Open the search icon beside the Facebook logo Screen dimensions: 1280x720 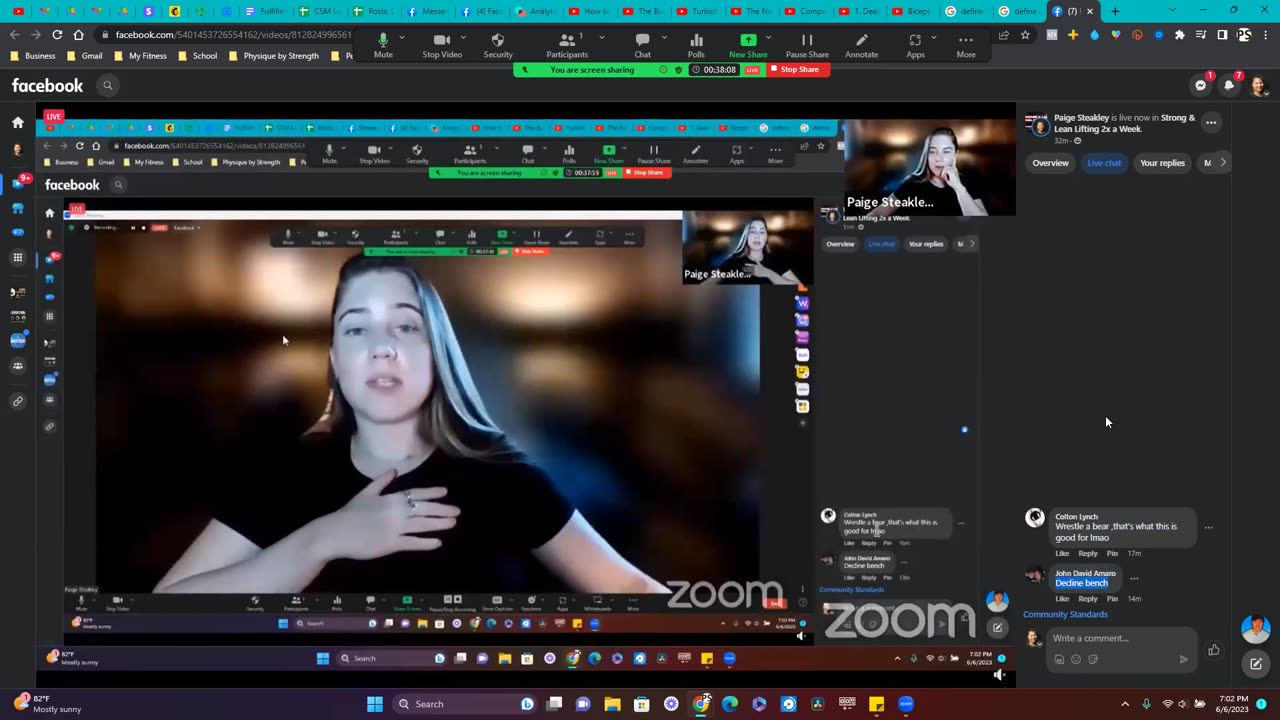point(108,85)
